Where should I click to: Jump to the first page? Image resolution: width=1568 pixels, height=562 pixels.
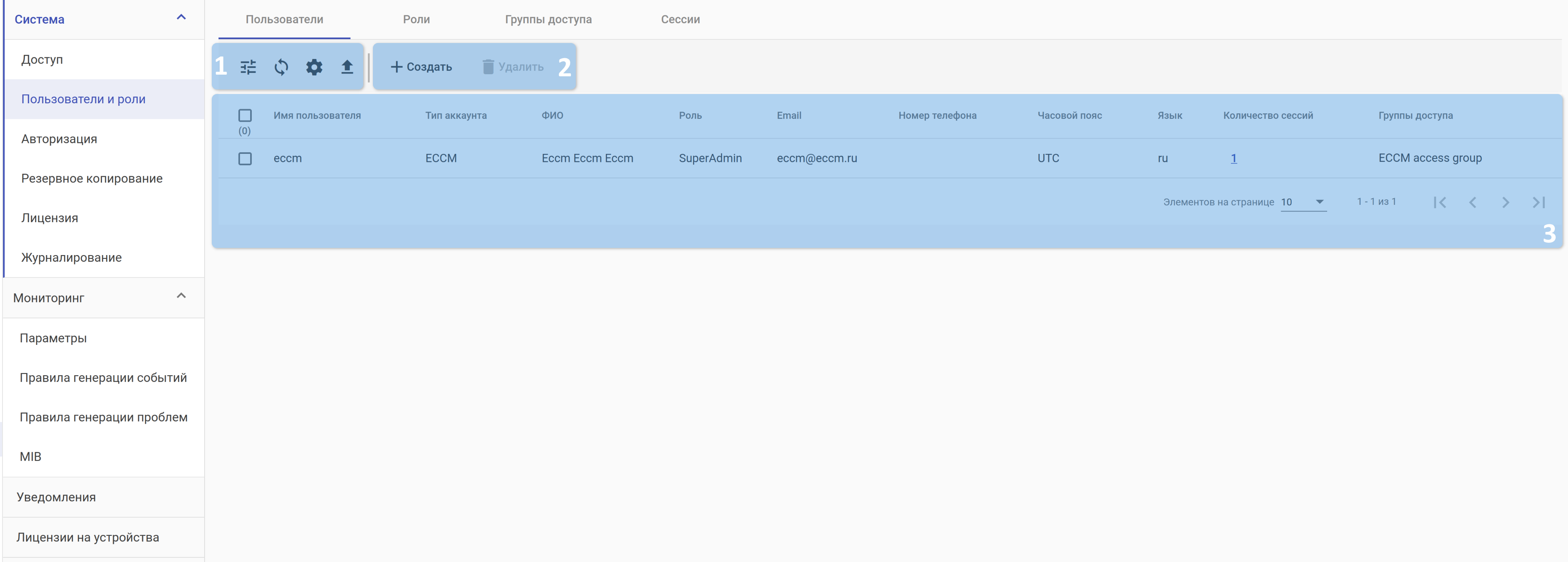1440,202
